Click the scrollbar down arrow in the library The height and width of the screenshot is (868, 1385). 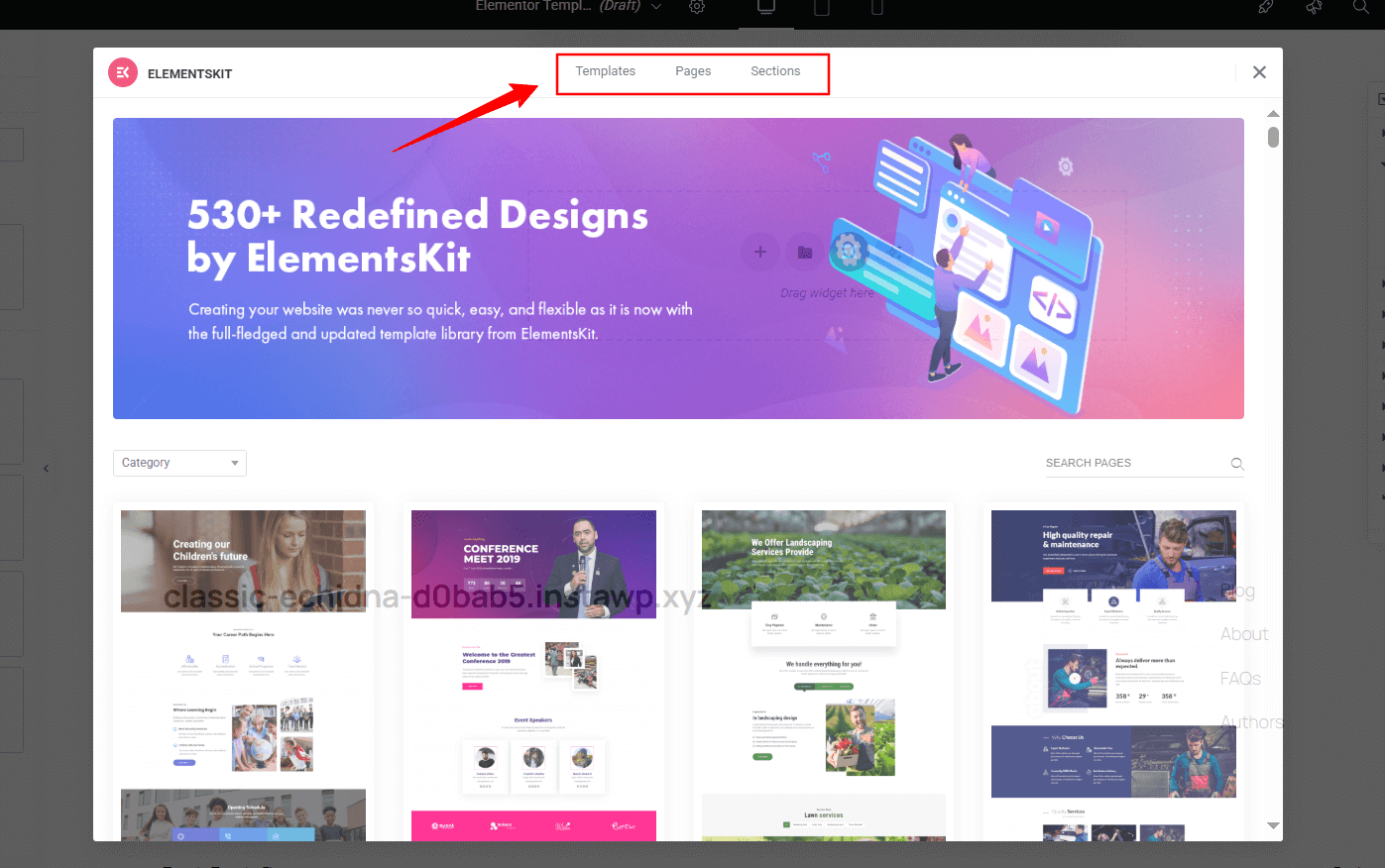1273,825
